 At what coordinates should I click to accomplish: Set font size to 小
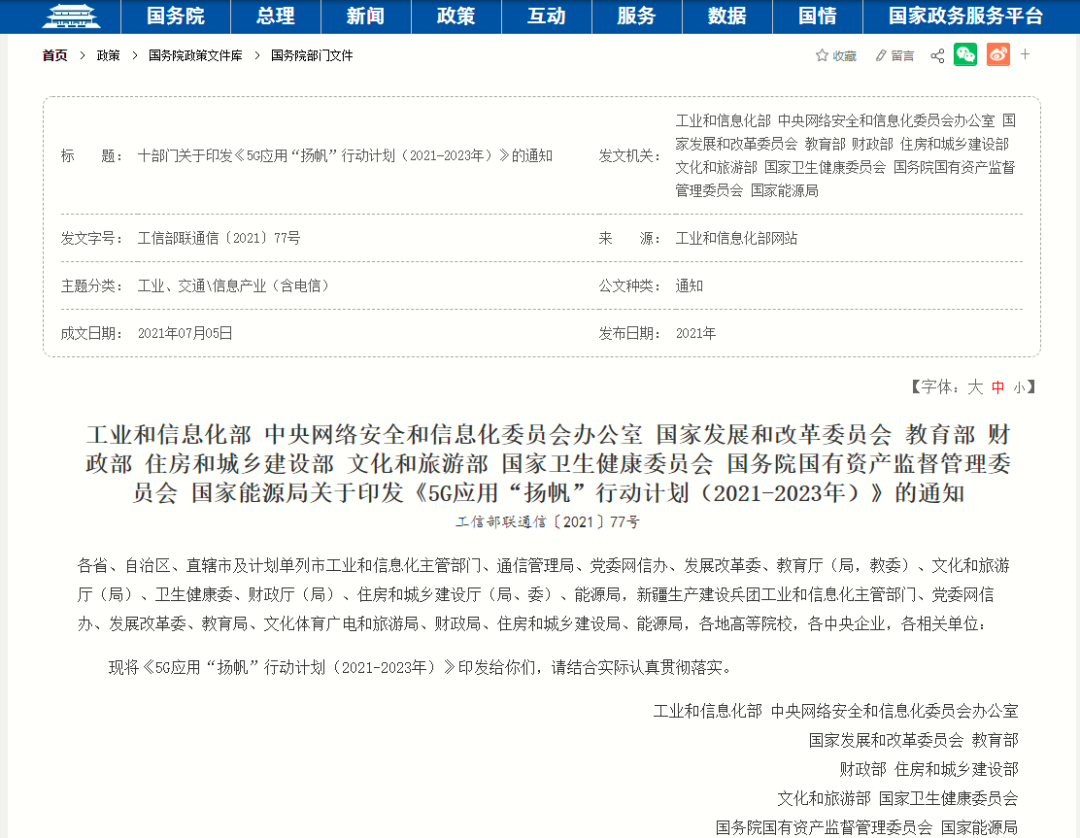1019,387
